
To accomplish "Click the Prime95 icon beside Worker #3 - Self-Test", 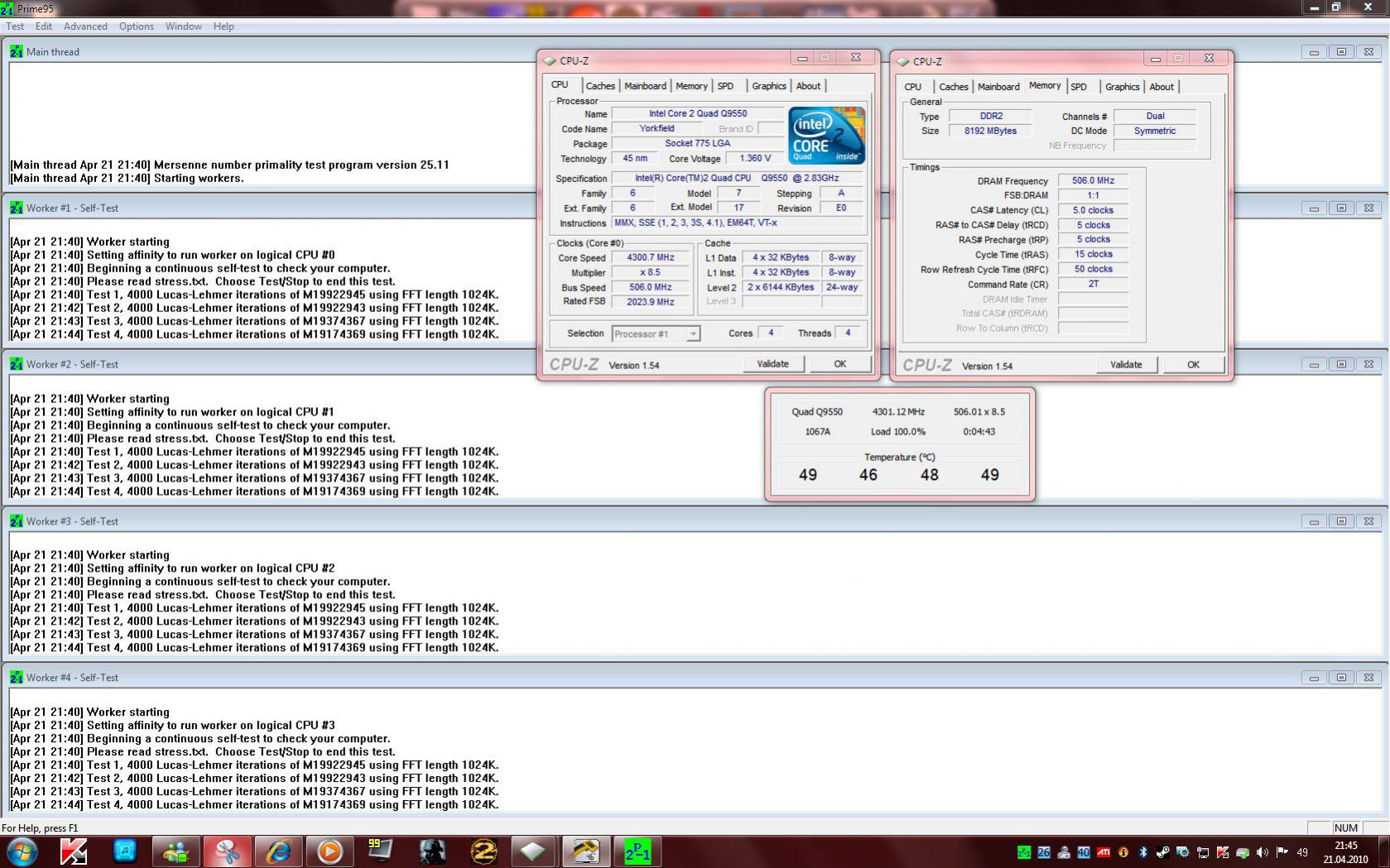I will point(17,521).
